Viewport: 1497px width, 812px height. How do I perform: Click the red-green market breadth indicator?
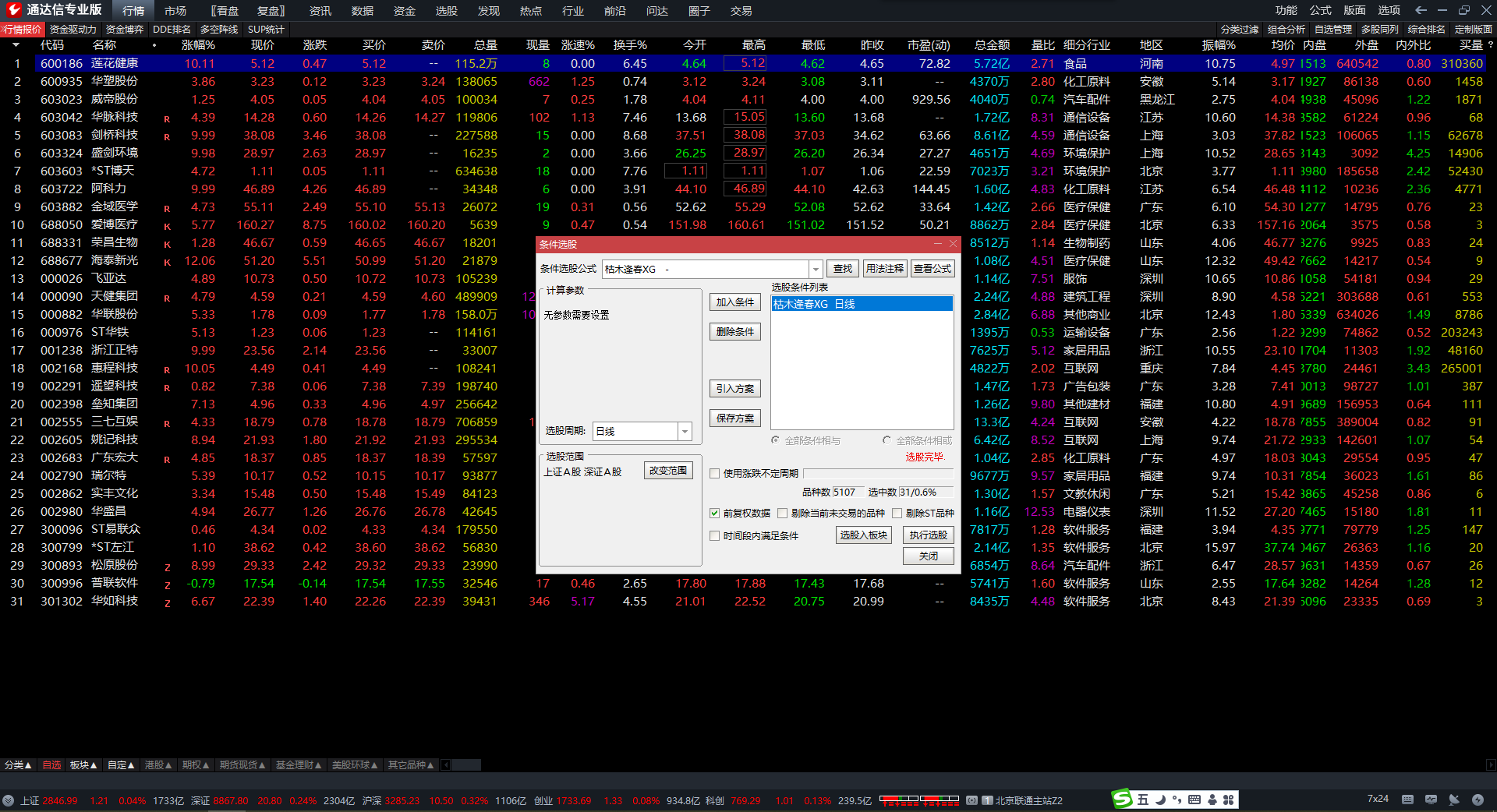click(x=918, y=800)
